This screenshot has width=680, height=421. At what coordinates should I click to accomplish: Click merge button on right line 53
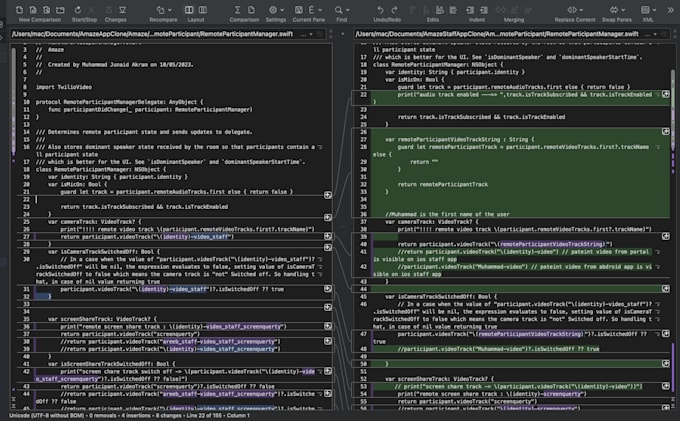pyautogui.click(x=666, y=386)
